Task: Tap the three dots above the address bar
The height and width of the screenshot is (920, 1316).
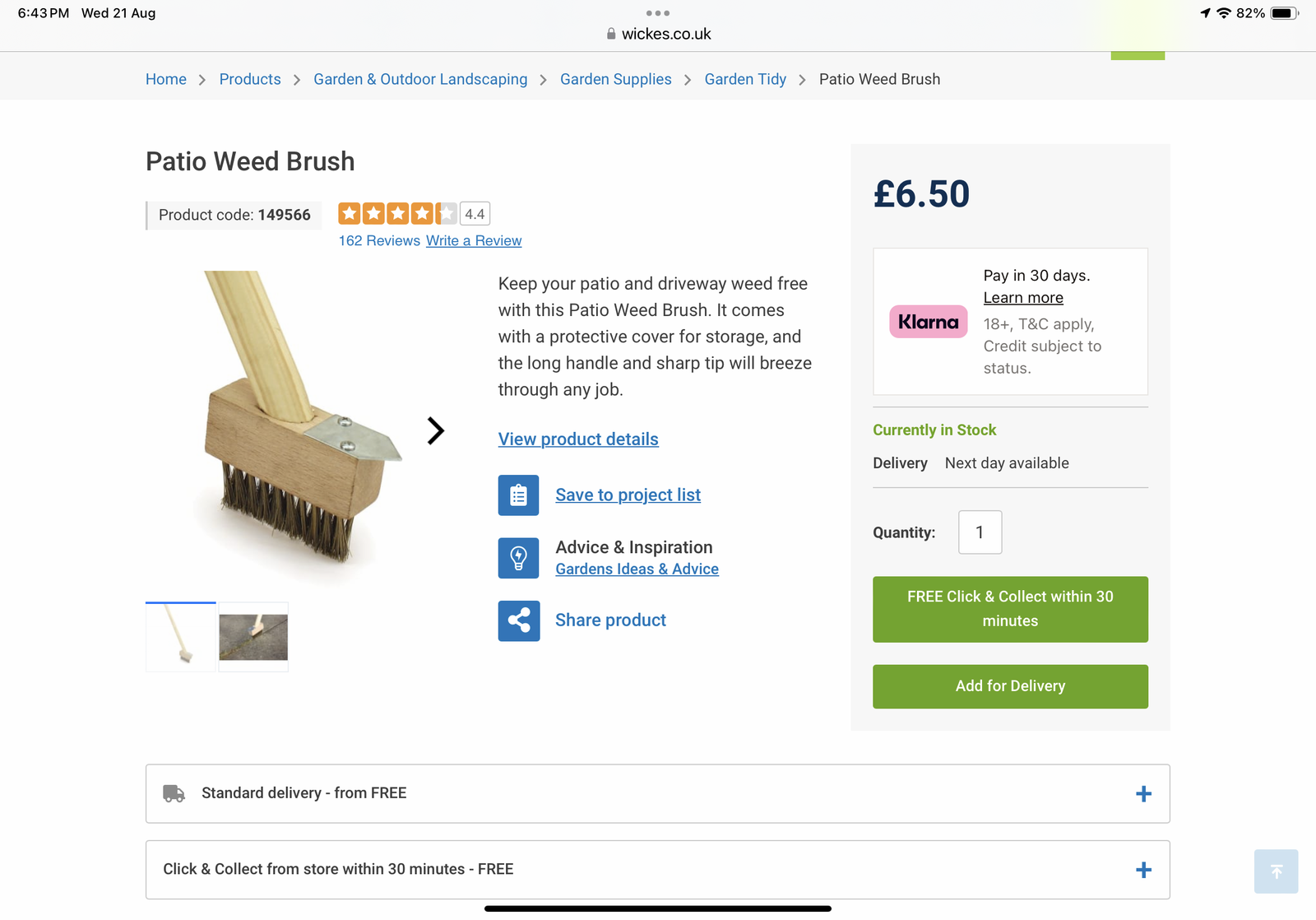Action: click(658, 13)
